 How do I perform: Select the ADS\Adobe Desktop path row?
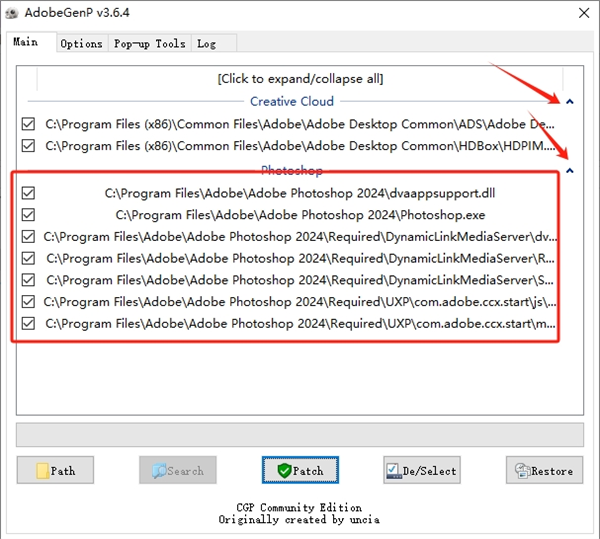(300, 124)
